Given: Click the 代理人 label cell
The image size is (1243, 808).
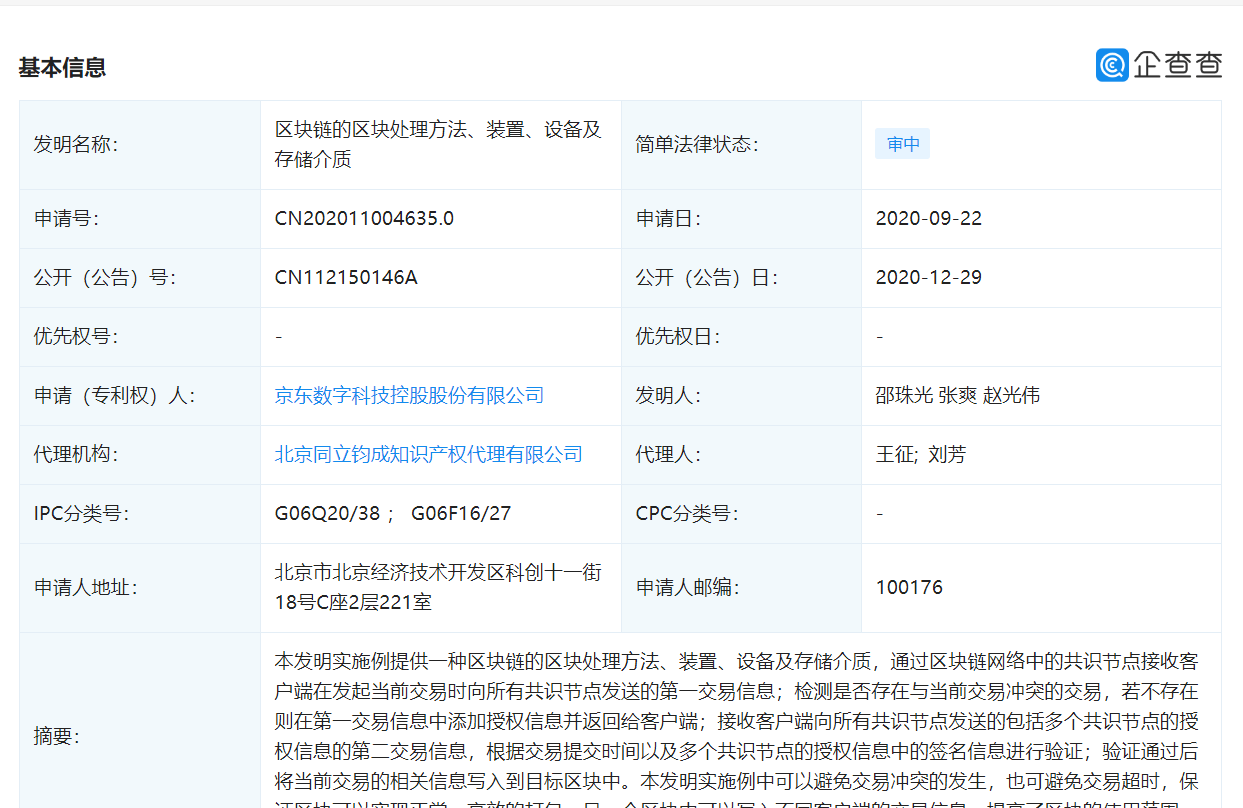Looking at the screenshot, I should tap(741, 455).
